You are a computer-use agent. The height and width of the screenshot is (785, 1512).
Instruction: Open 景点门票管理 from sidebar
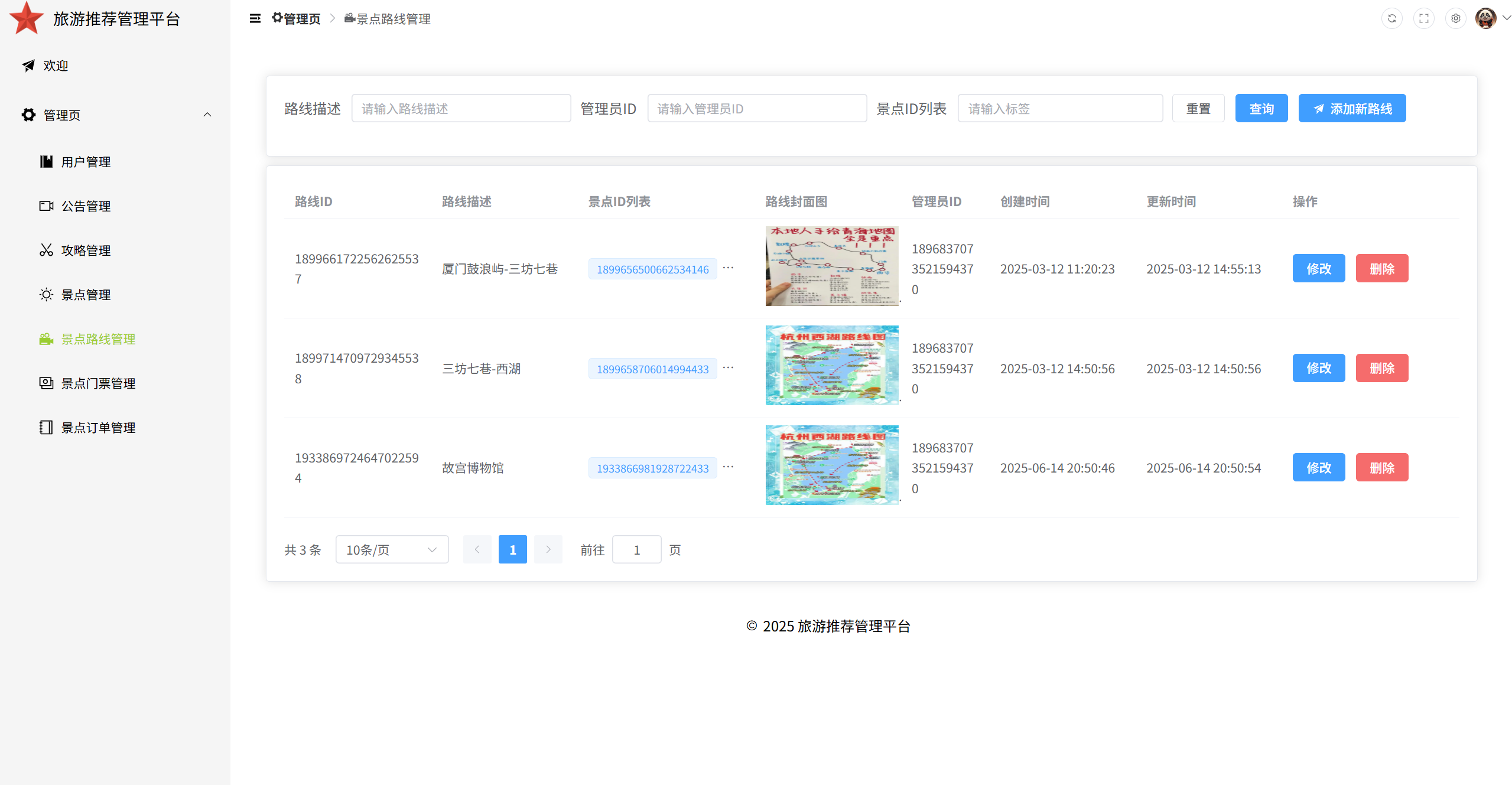[x=98, y=383]
